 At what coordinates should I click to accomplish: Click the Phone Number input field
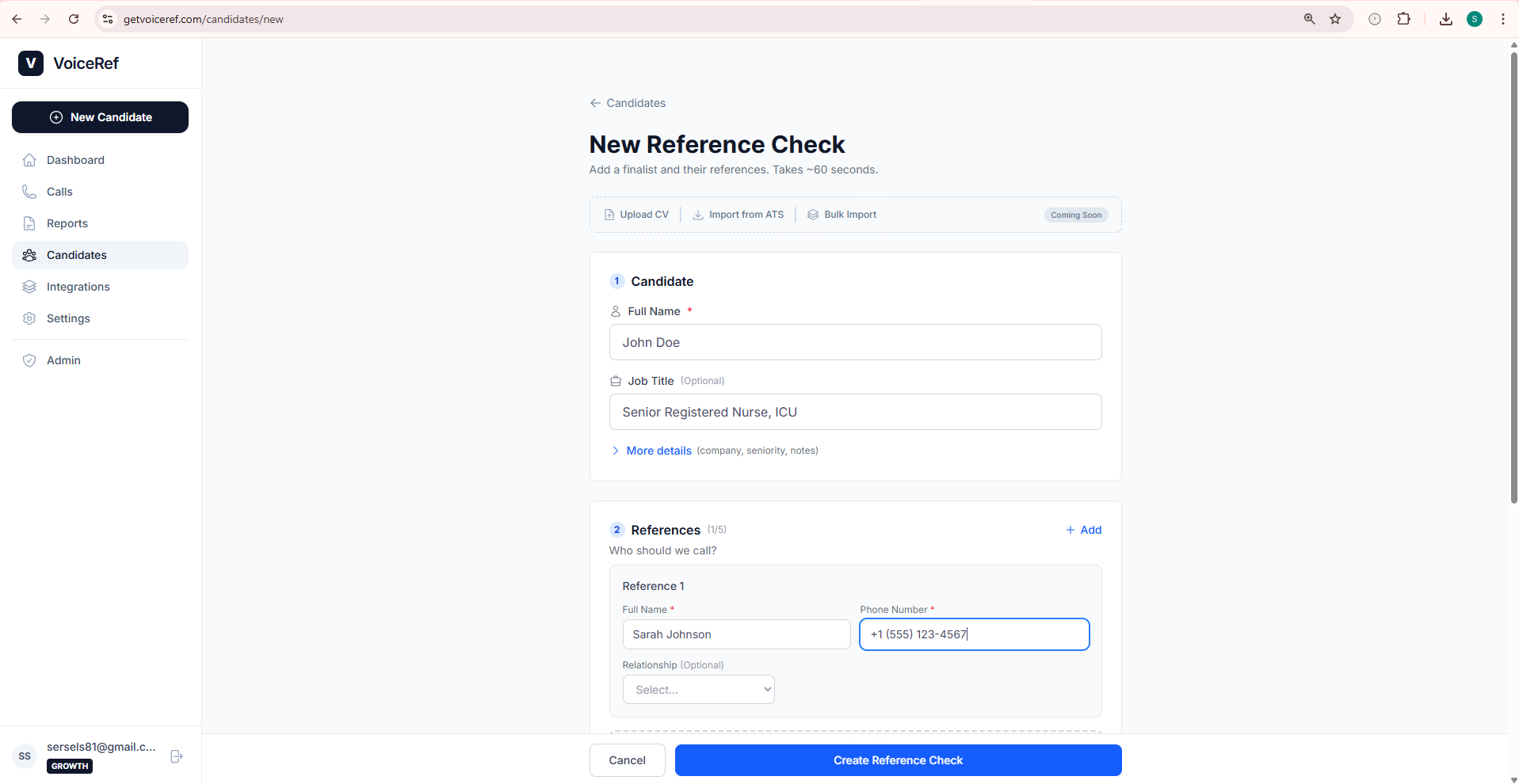[x=974, y=634]
